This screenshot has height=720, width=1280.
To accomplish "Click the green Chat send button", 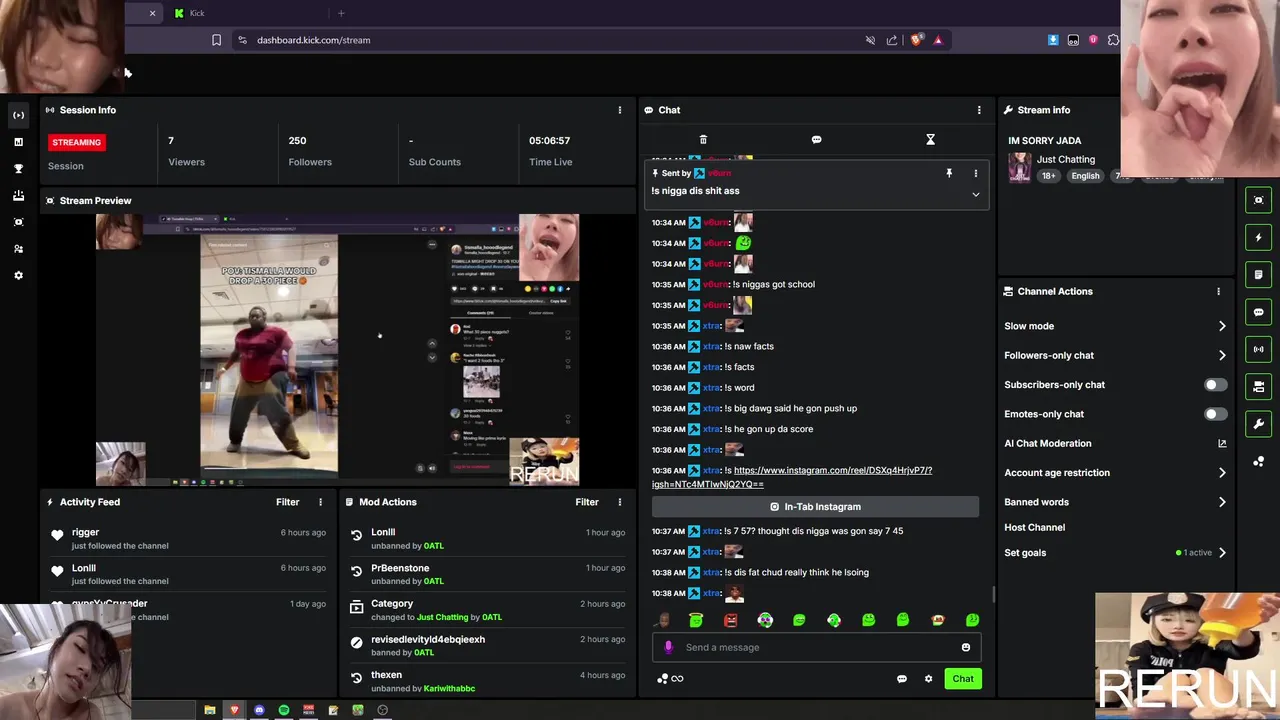I will coord(963,679).
